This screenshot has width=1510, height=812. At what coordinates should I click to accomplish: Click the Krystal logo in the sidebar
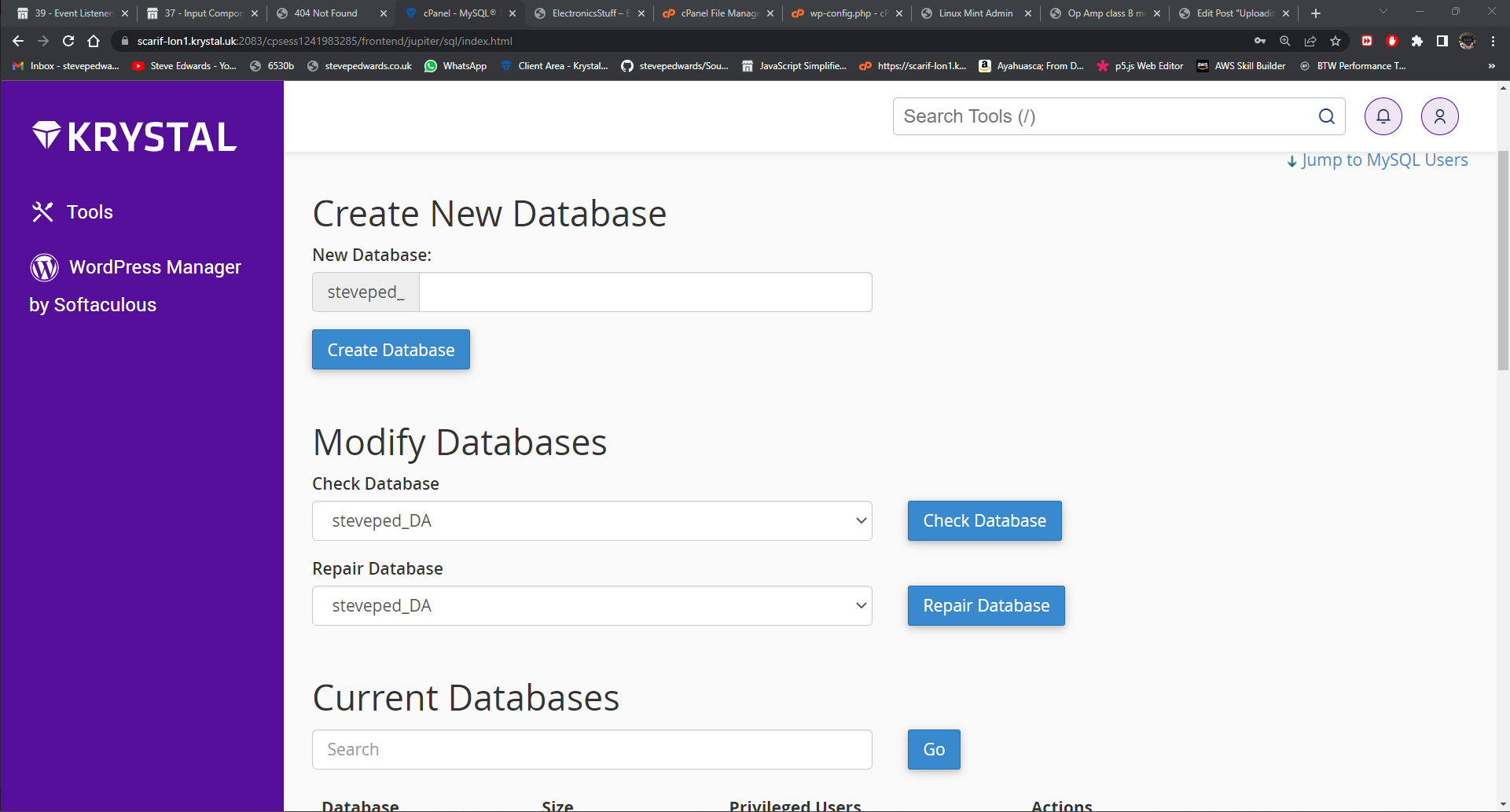point(134,137)
